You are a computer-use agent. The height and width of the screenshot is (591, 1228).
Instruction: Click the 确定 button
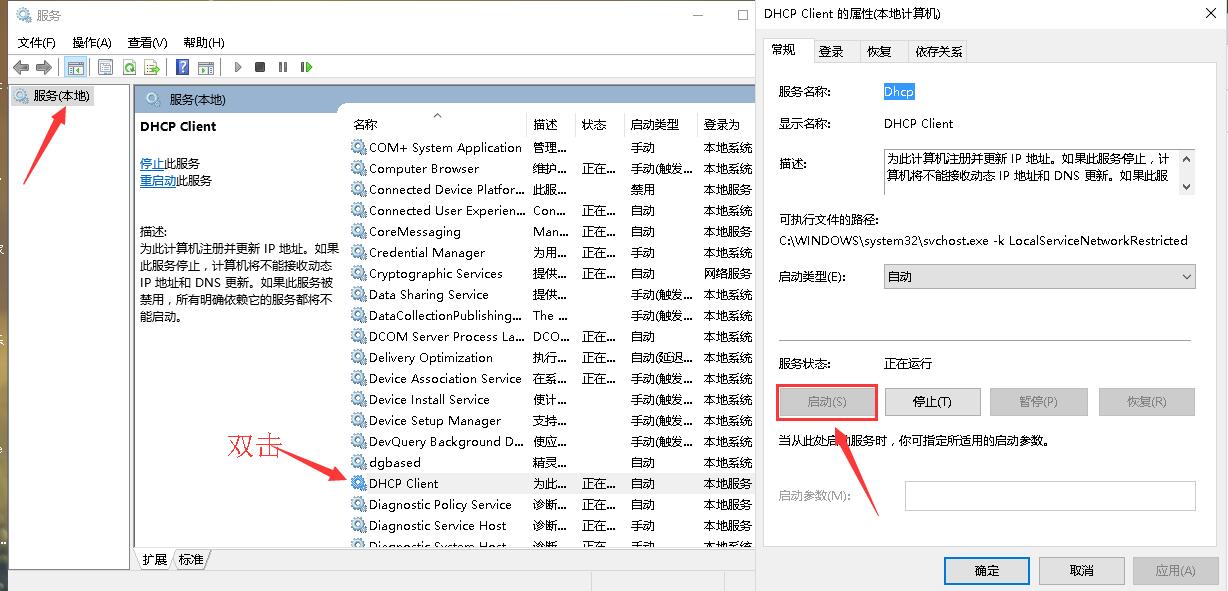pyautogui.click(x=986, y=570)
